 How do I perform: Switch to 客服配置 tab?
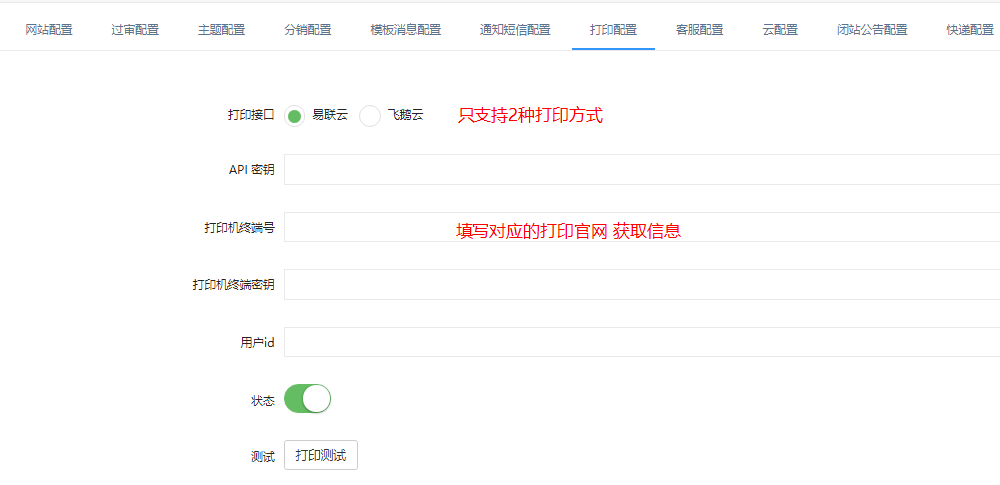700,29
